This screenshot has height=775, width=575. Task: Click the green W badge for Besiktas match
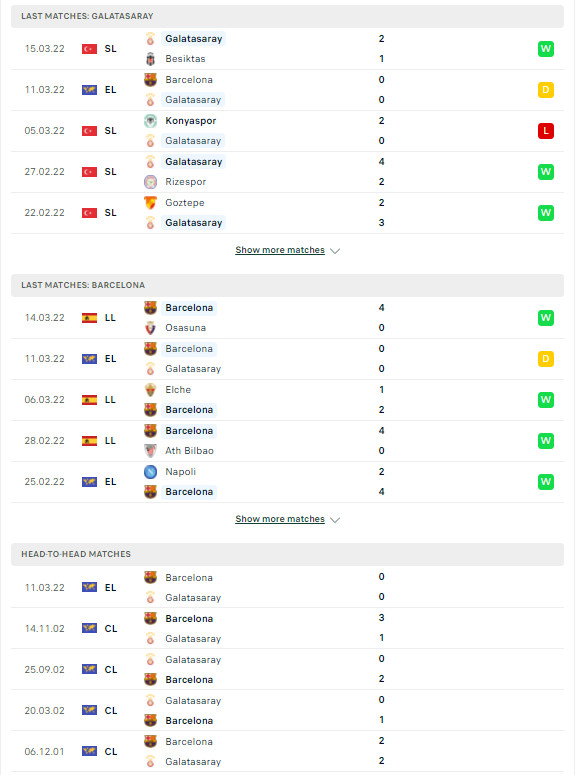tap(546, 49)
